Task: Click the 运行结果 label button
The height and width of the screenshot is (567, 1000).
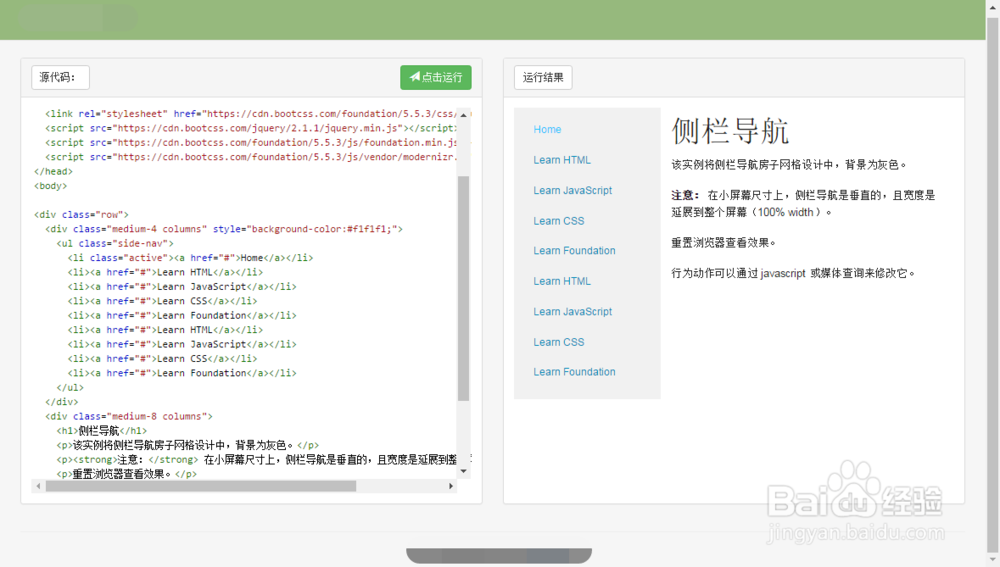Action: coord(543,77)
